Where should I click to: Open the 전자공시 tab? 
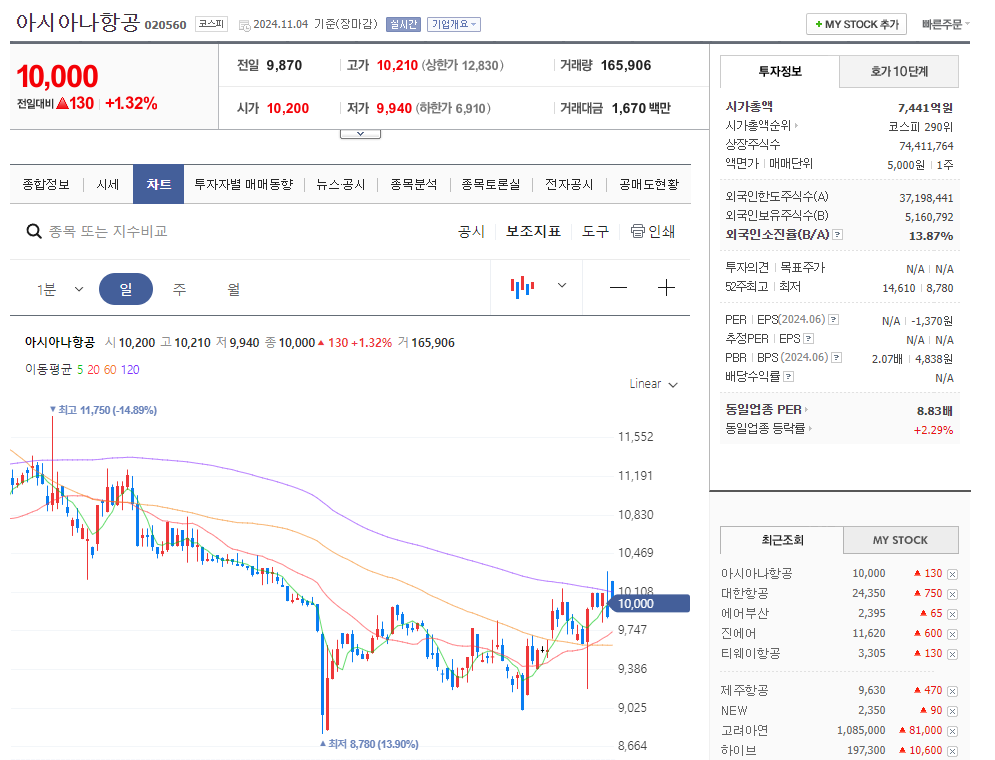tap(569, 185)
